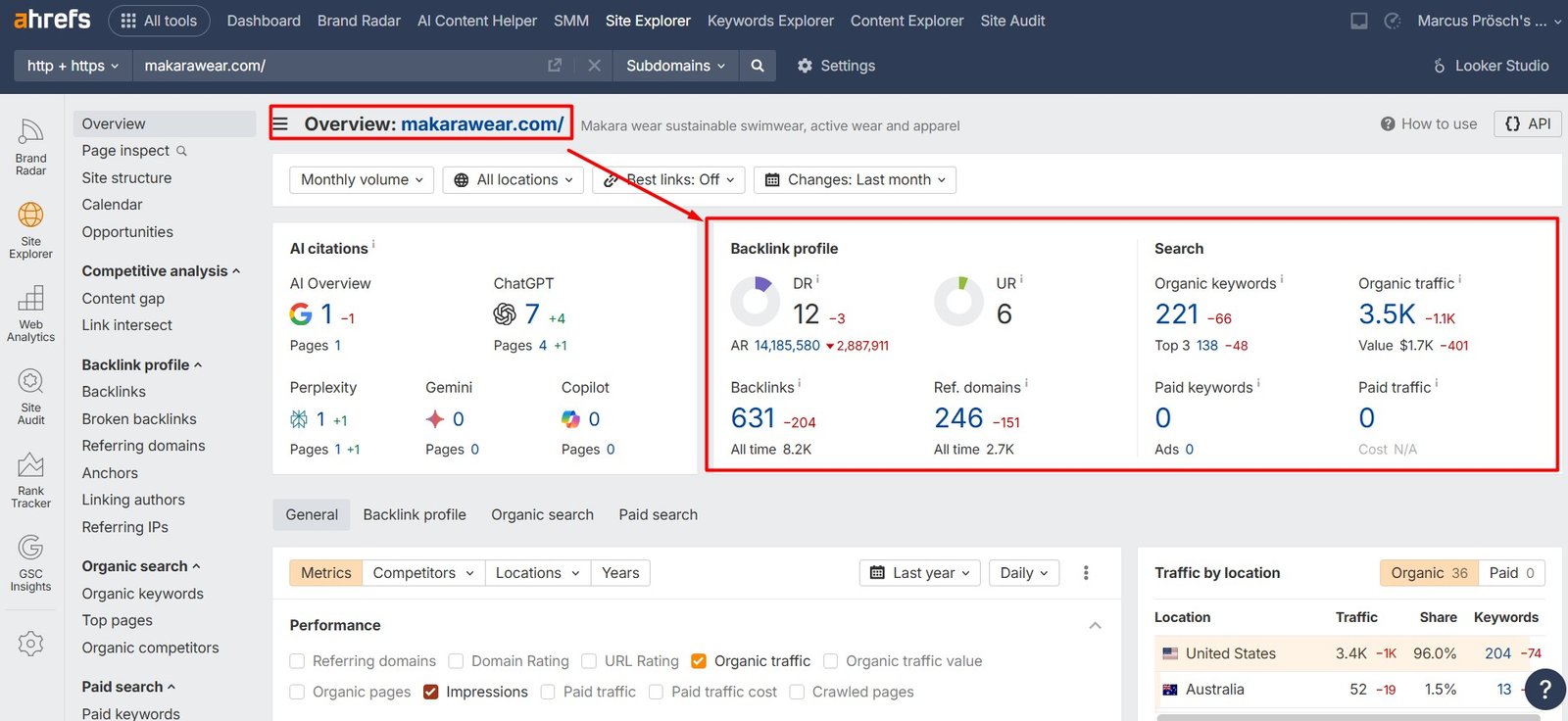This screenshot has width=1568, height=721.
Task: Click the How to use link
Action: click(1429, 124)
